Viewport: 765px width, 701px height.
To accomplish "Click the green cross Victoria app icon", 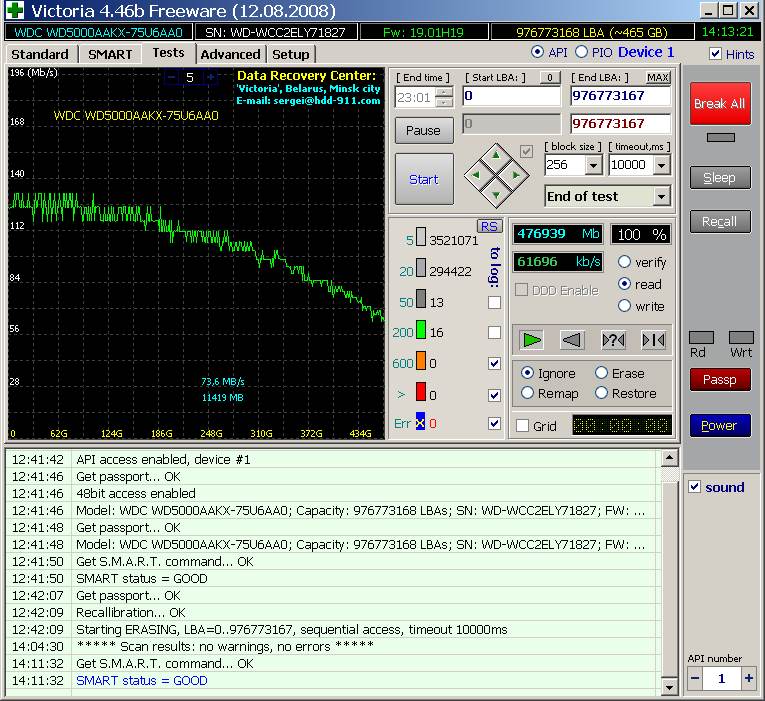I will (14, 10).
